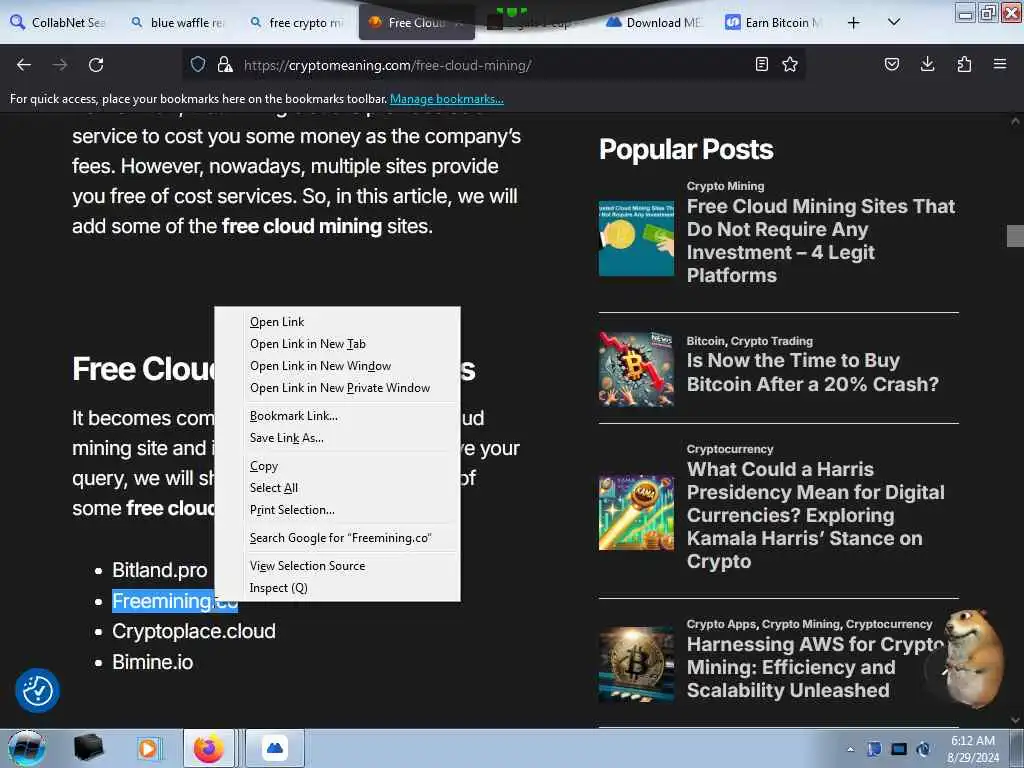The image size is (1024, 768).
Task: Choose Select All from context menu
Action: coord(337,488)
